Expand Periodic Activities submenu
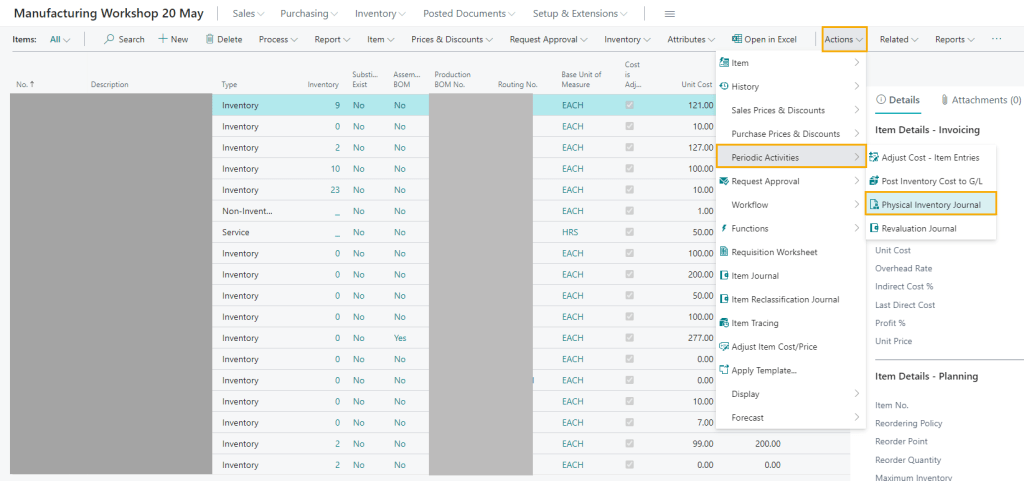The height and width of the screenshot is (481, 1024). [790, 157]
